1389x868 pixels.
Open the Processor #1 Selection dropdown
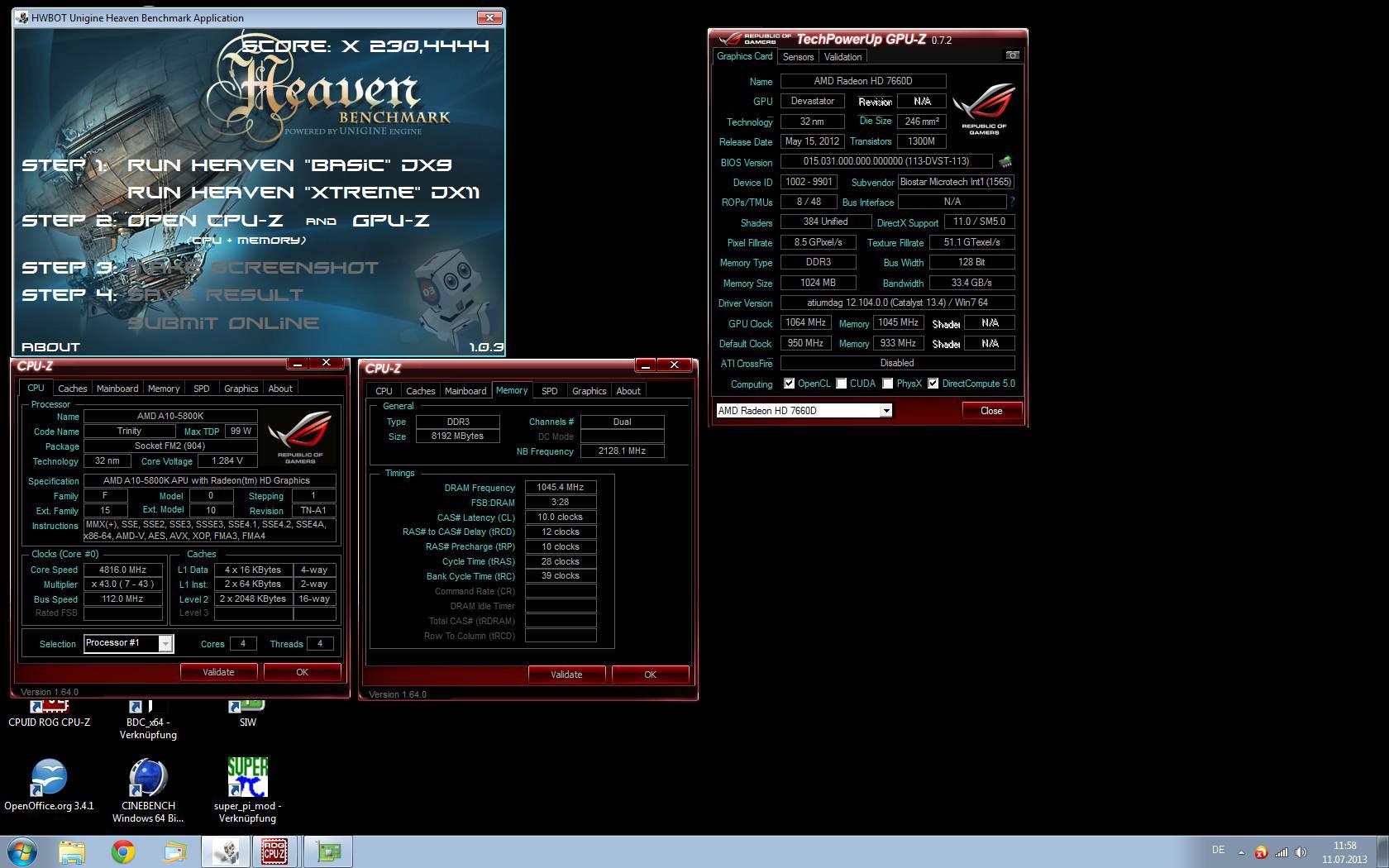pos(128,643)
